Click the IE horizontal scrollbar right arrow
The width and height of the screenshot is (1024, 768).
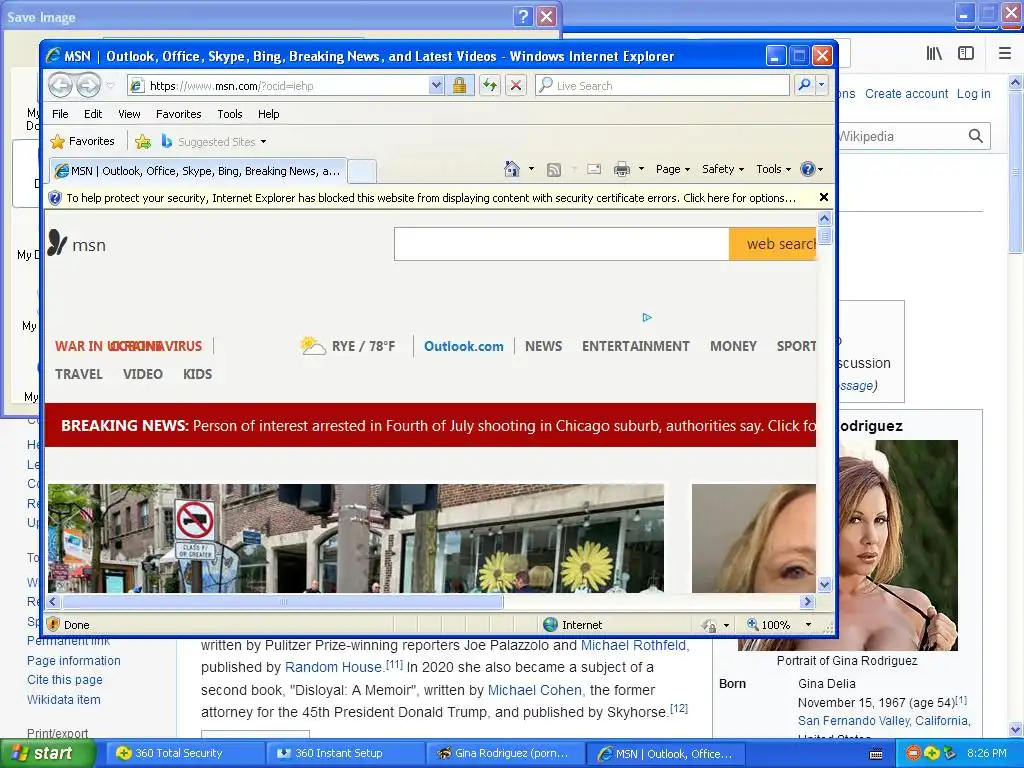pos(808,601)
